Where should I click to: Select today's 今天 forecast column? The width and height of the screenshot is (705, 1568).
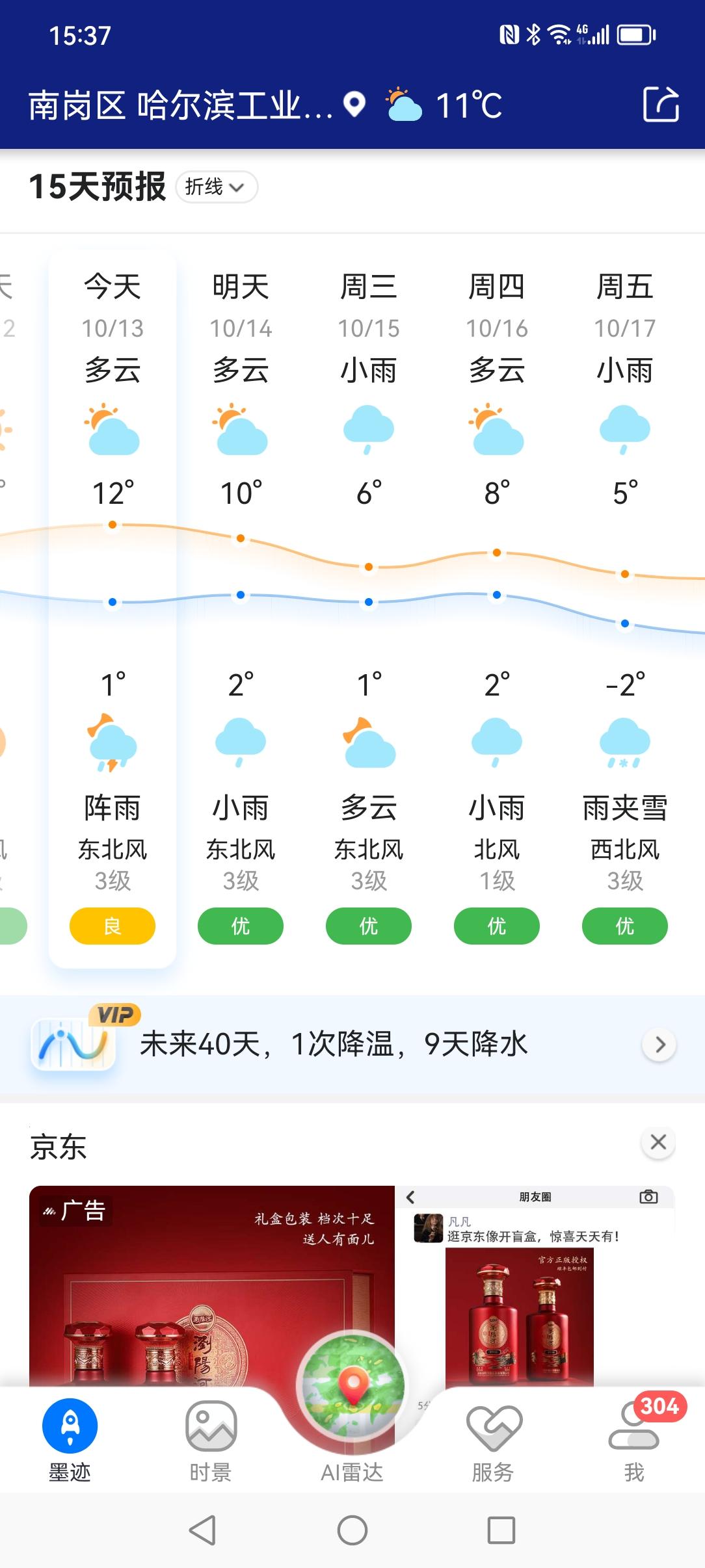point(113,286)
